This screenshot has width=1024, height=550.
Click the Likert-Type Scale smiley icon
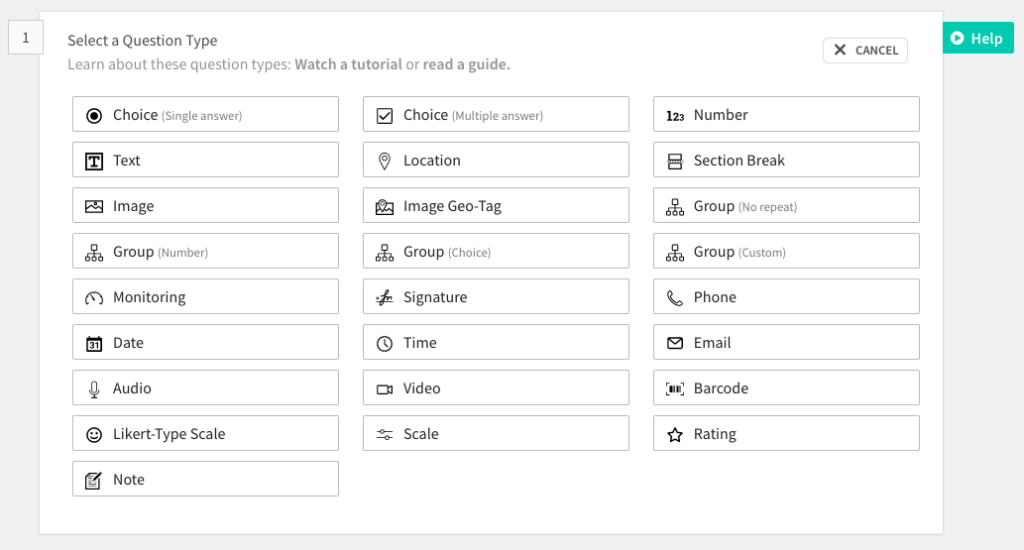pyautogui.click(x=94, y=435)
